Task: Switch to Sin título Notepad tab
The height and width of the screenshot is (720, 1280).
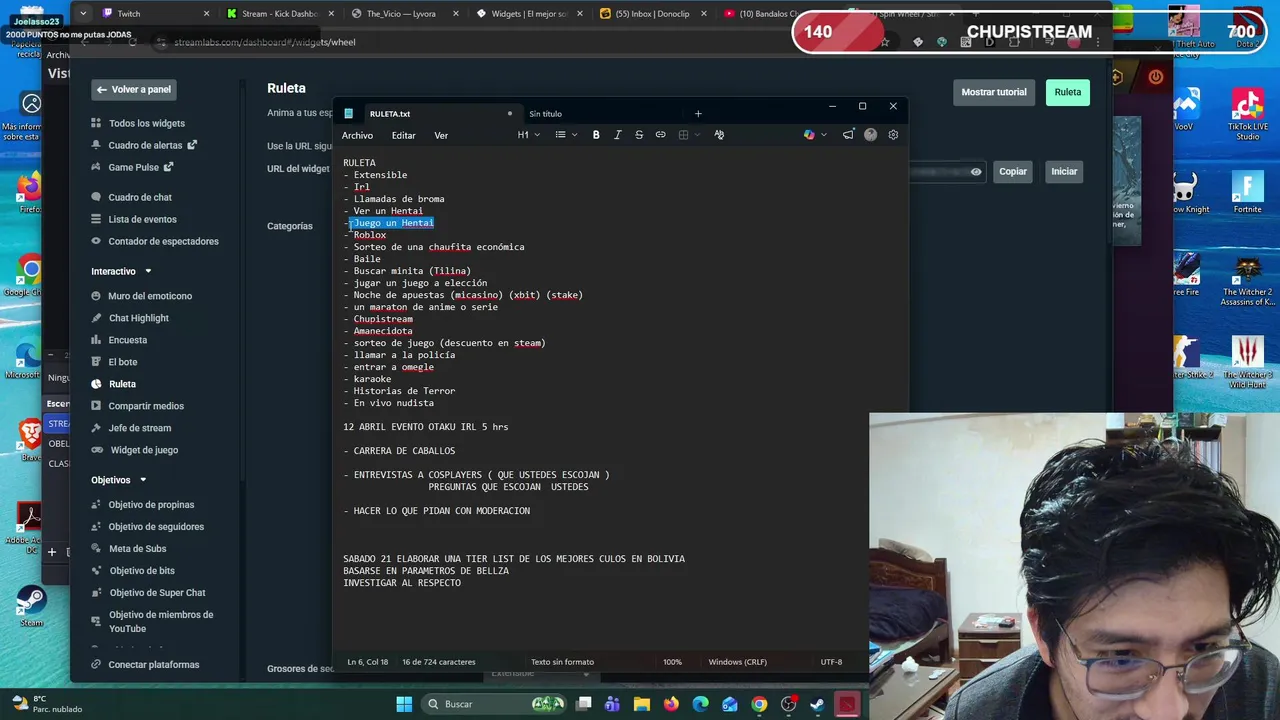Action: [x=546, y=114]
